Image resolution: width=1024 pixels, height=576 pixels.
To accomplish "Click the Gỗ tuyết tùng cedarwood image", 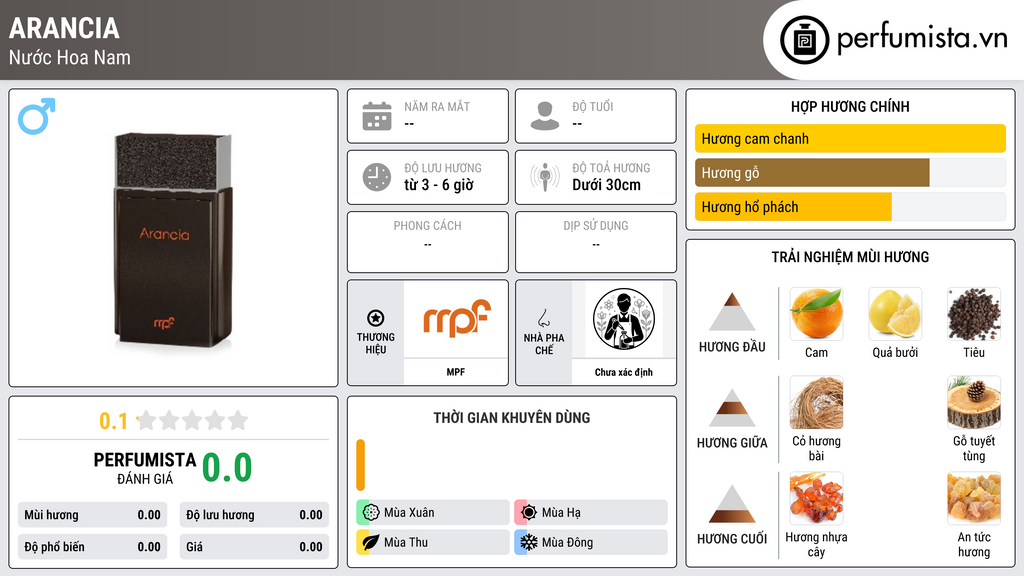I will click(x=974, y=402).
